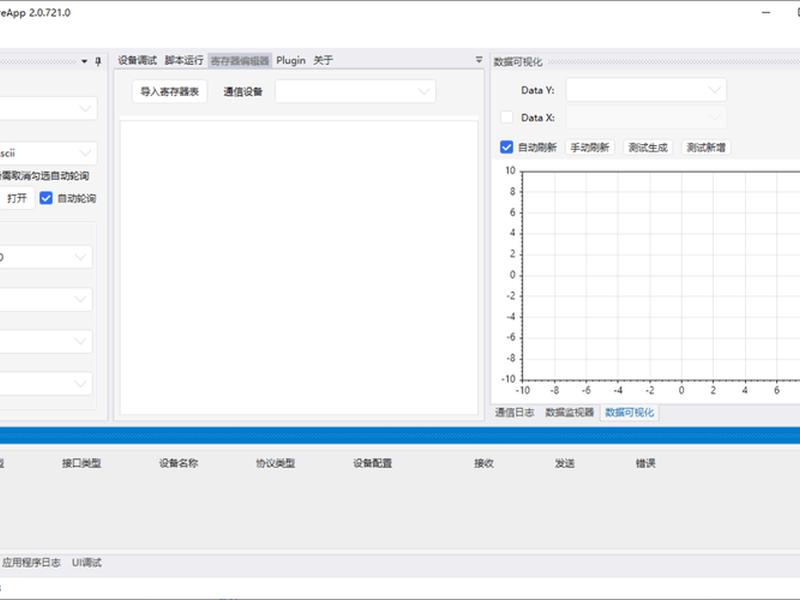The width and height of the screenshot is (800, 600).
Task: Switch to 数据监视器 bottom tab
Action: pyautogui.click(x=569, y=412)
